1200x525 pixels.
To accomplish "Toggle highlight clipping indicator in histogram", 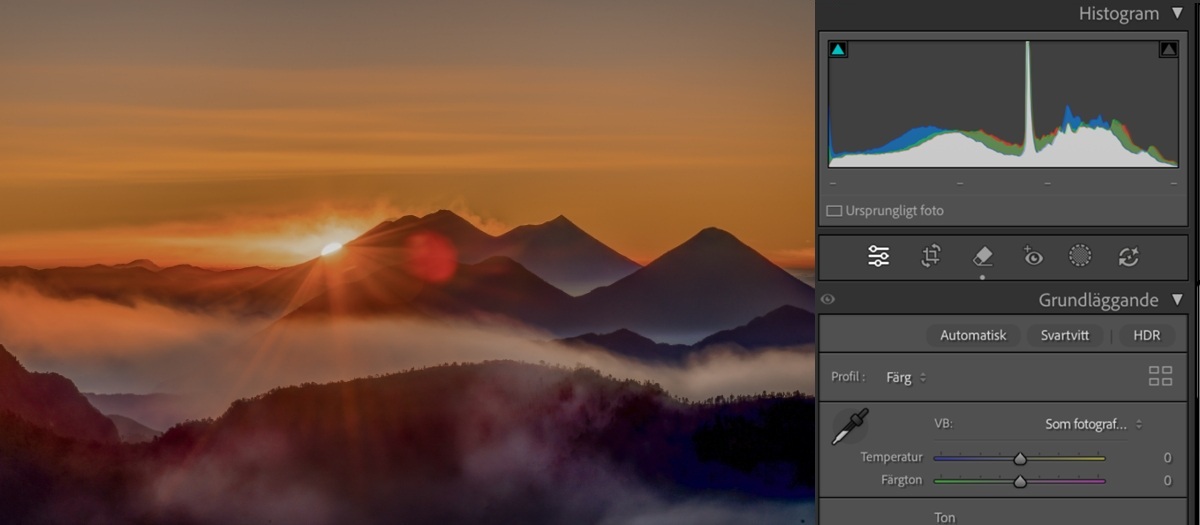I will [1167, 49].
